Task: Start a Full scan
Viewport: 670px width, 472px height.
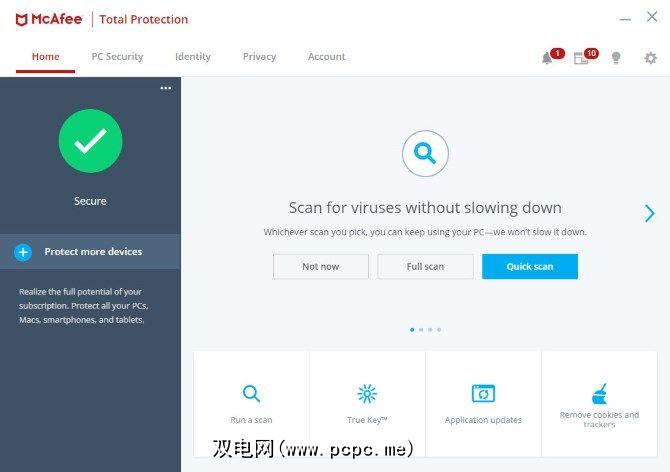Action: click(425, 267)
